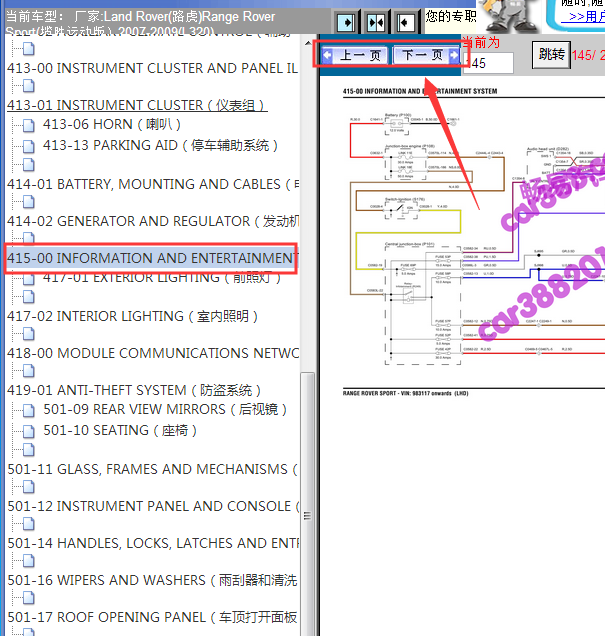
Task: Click page icon above 414-02 GENERATOR
Action: pos(28,202)
